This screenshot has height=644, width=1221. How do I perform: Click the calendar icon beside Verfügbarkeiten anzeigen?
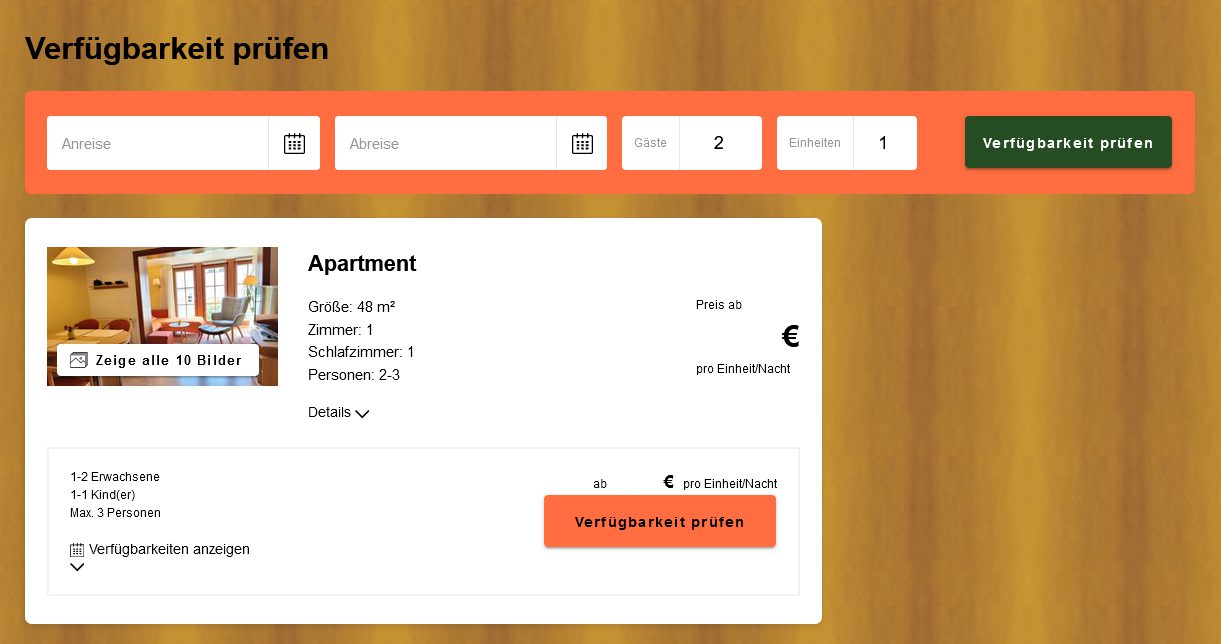point(77,549)
